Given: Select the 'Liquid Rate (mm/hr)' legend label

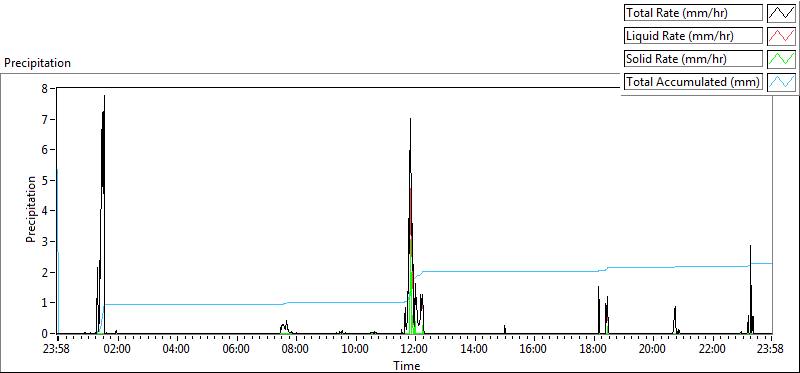Looking at the screenshot, I should [693, 36].
